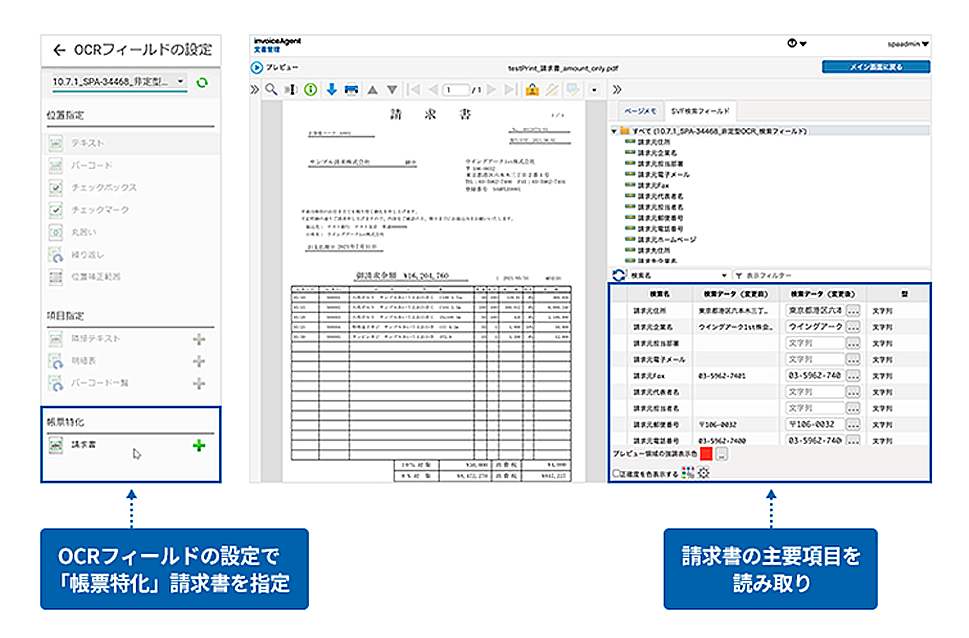Select the チェックボックス position type

pos(57,187)
